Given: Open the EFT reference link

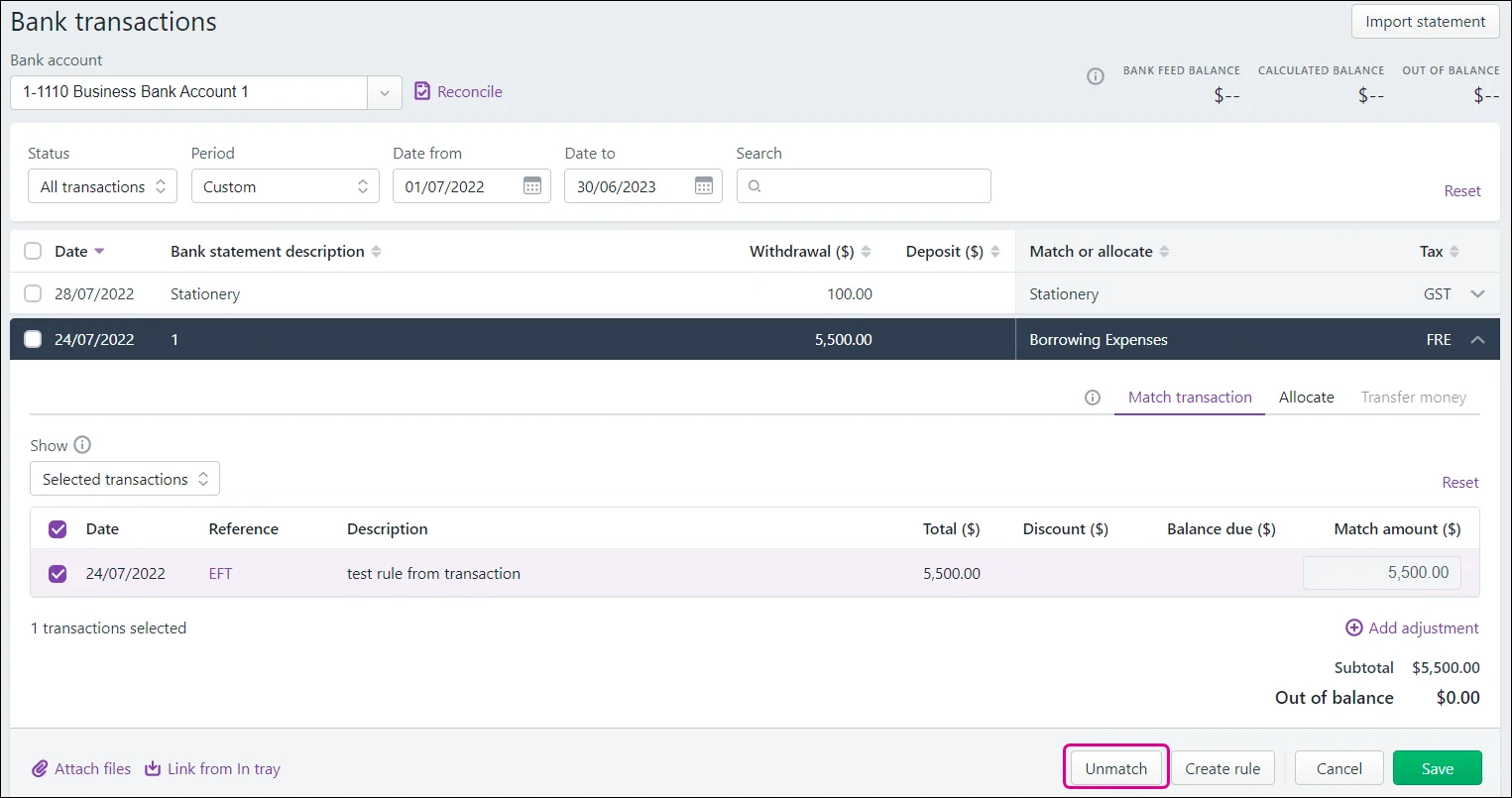Looking at the screenshot, I should pyautogui.click(x=220, y=573).
